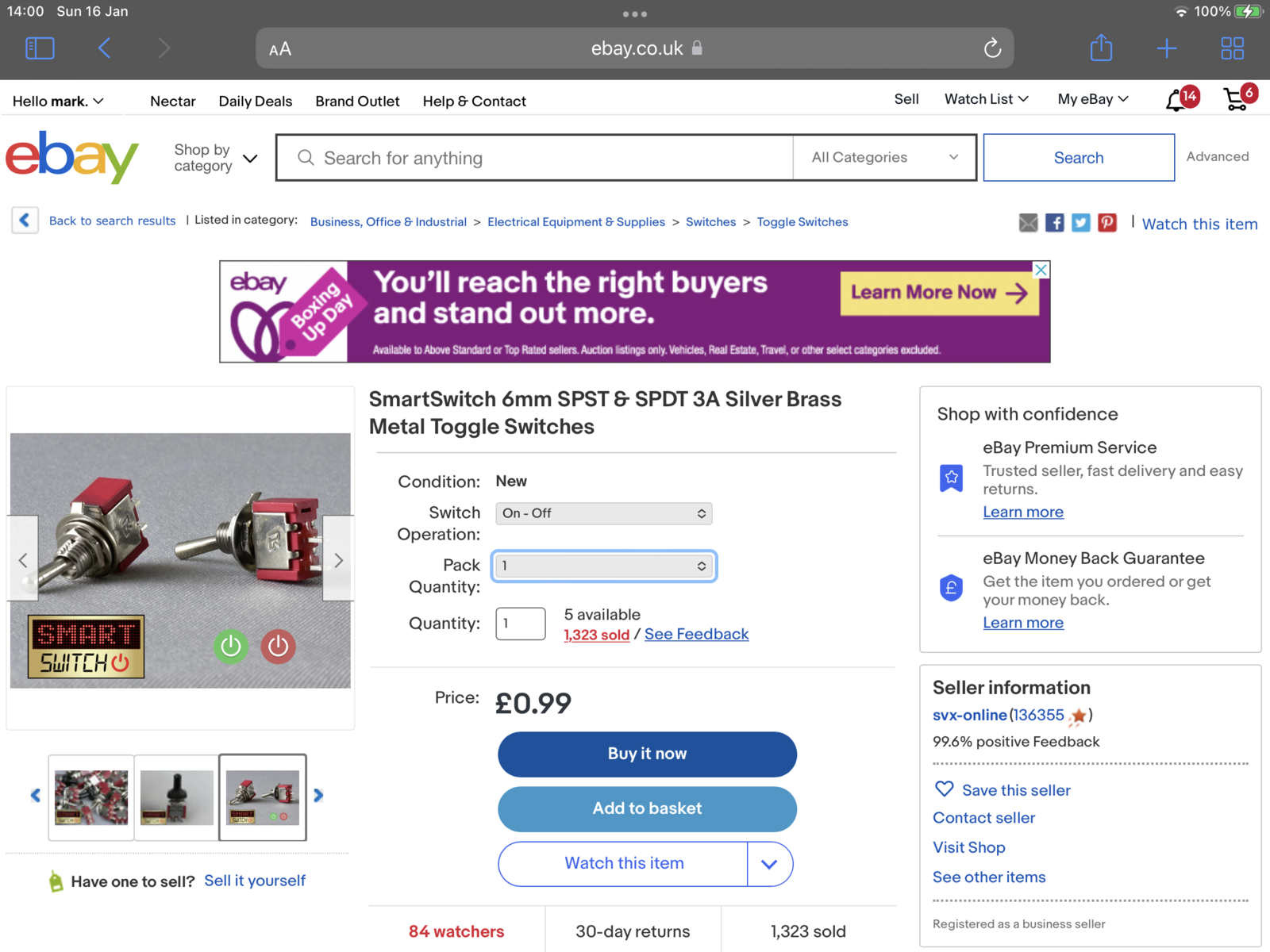Open the Switch Operation dropdown

click(603, 513)
